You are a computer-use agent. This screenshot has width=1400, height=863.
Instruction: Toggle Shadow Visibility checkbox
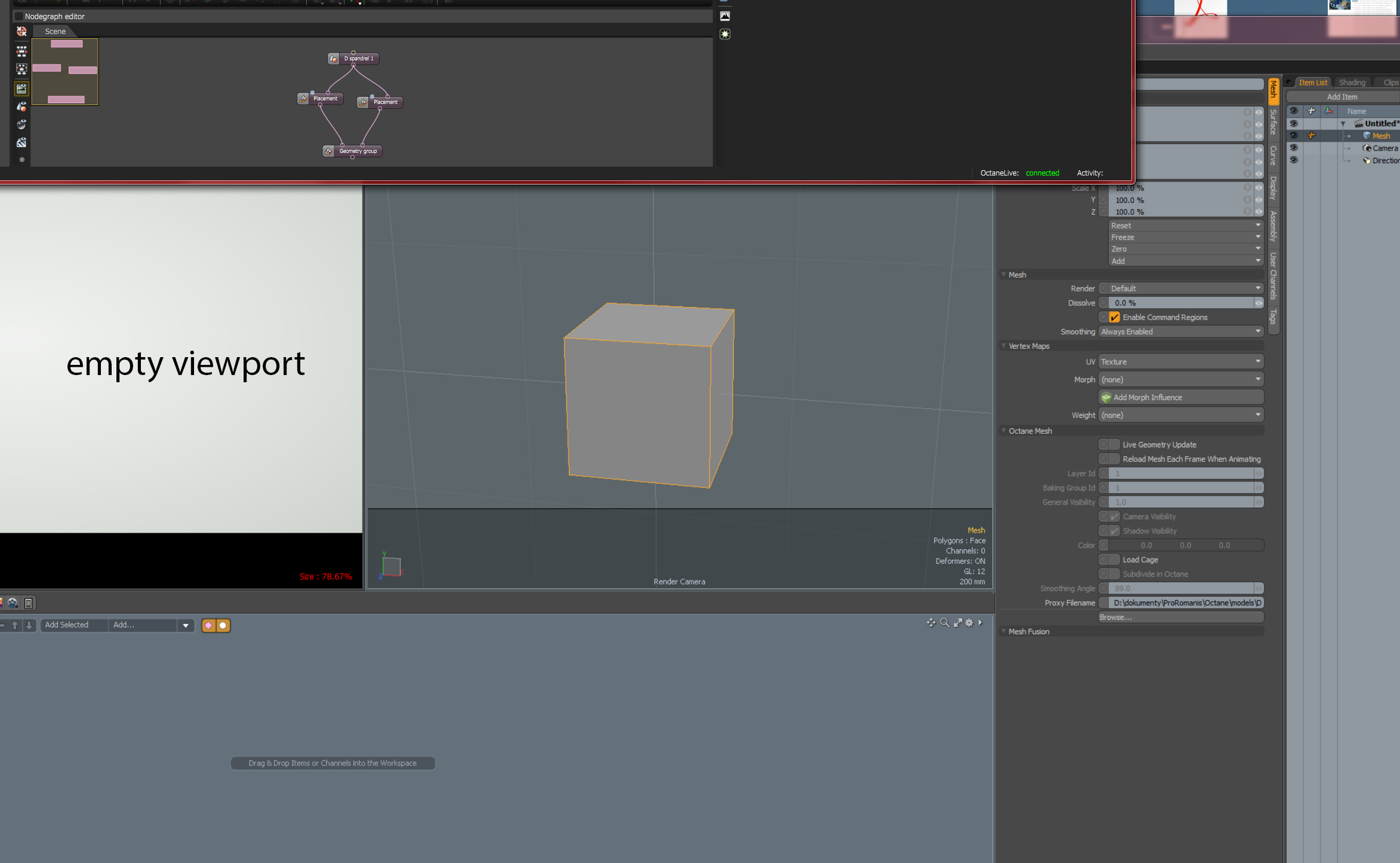[x=1114, y=531]
